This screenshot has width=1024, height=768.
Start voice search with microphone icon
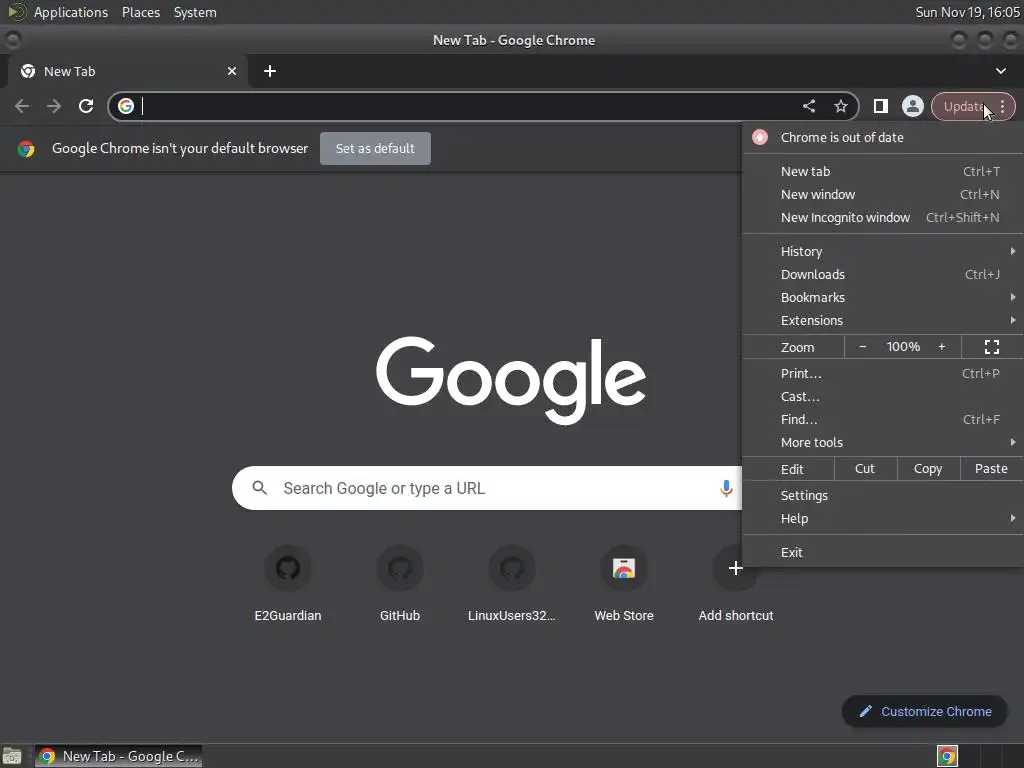coord(726,488)
